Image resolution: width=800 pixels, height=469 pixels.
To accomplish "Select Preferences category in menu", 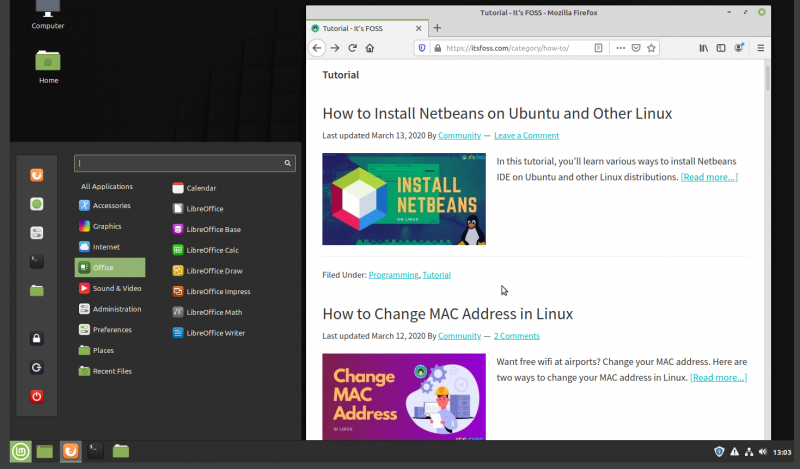I will pos(110,330).
